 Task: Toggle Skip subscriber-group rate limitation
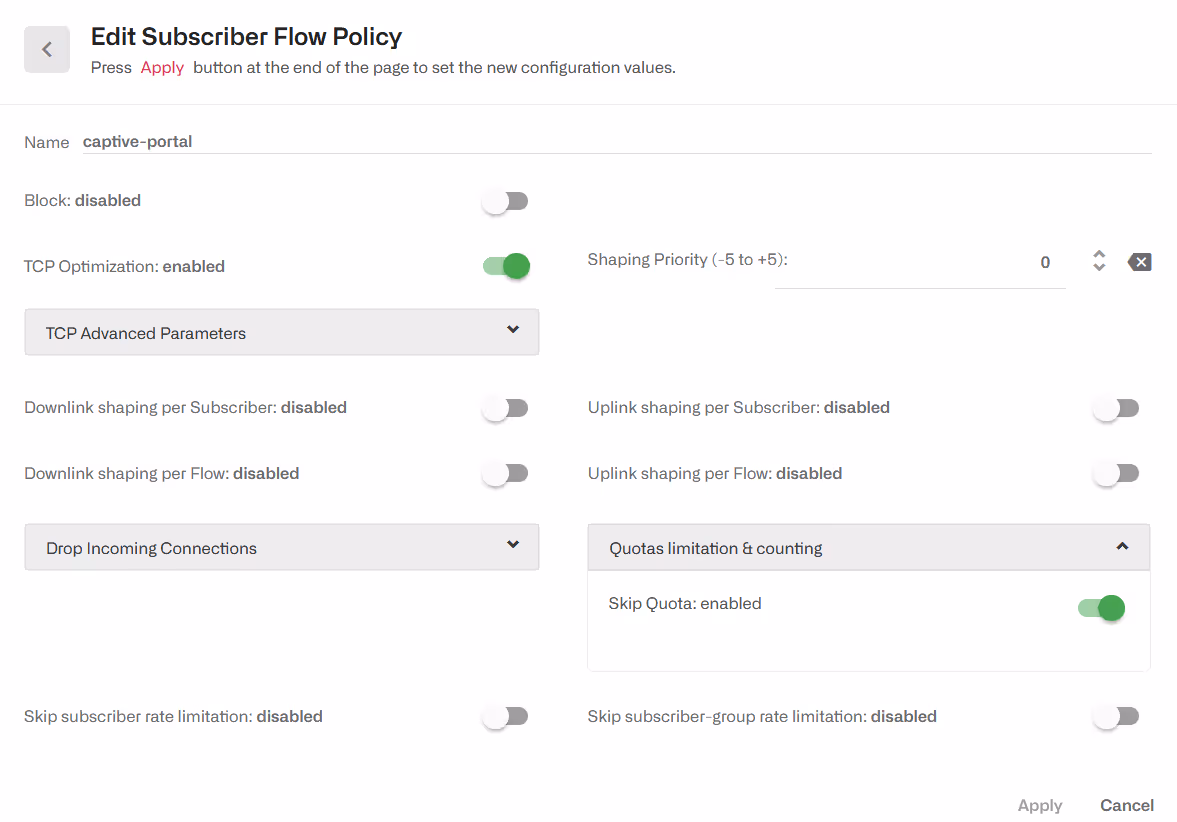coord(1116,716)
